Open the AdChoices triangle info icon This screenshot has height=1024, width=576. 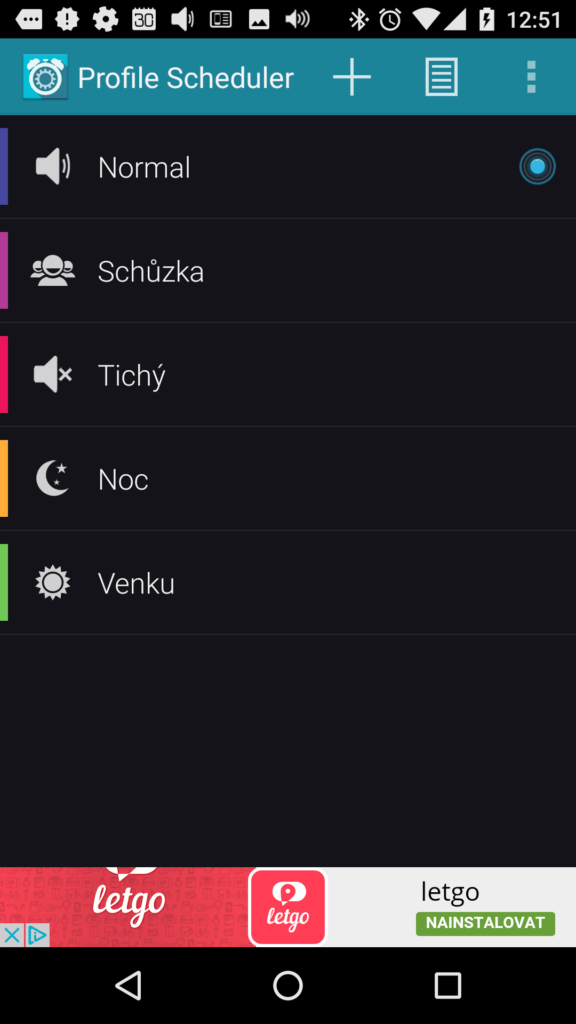[37, 935]
